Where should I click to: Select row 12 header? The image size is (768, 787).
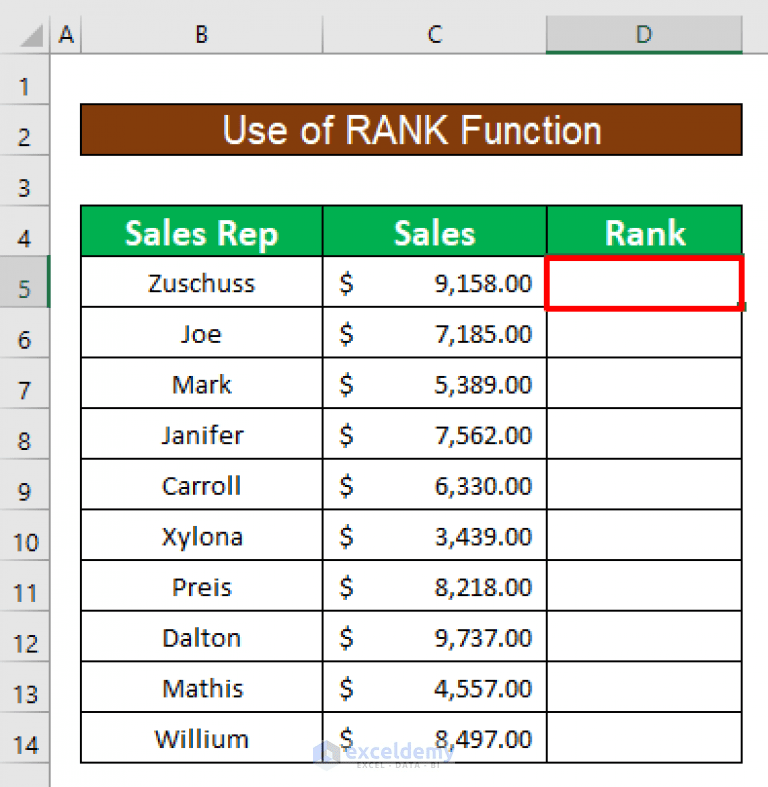(x=25, y=637)
